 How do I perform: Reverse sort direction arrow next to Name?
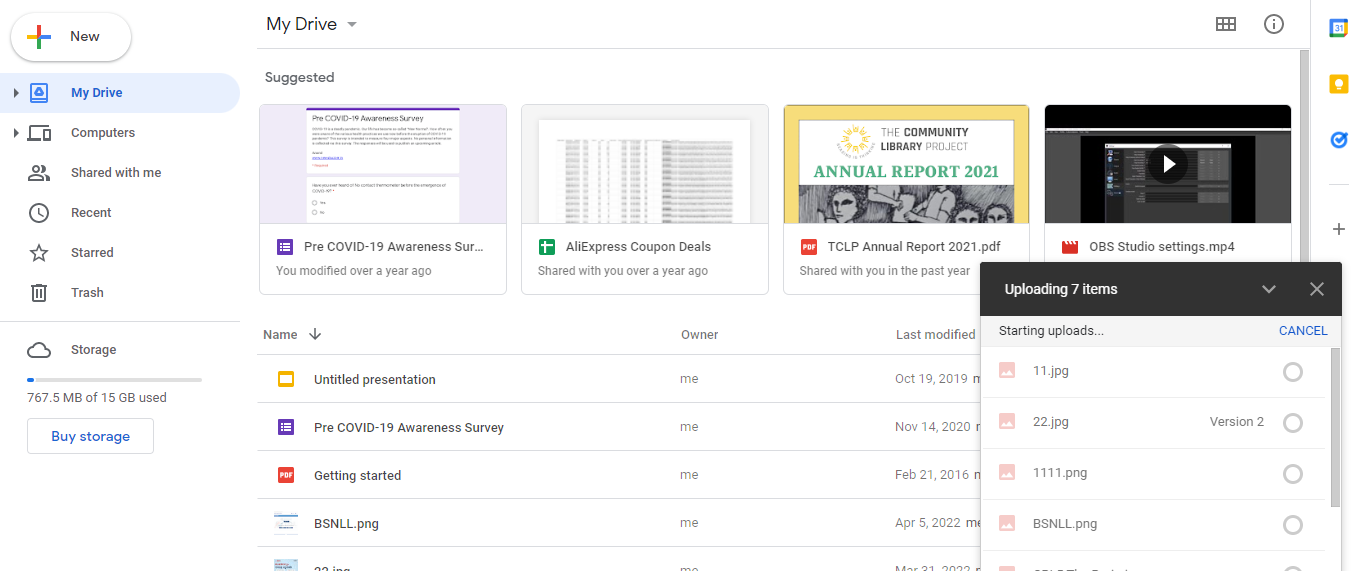point(315,335)
